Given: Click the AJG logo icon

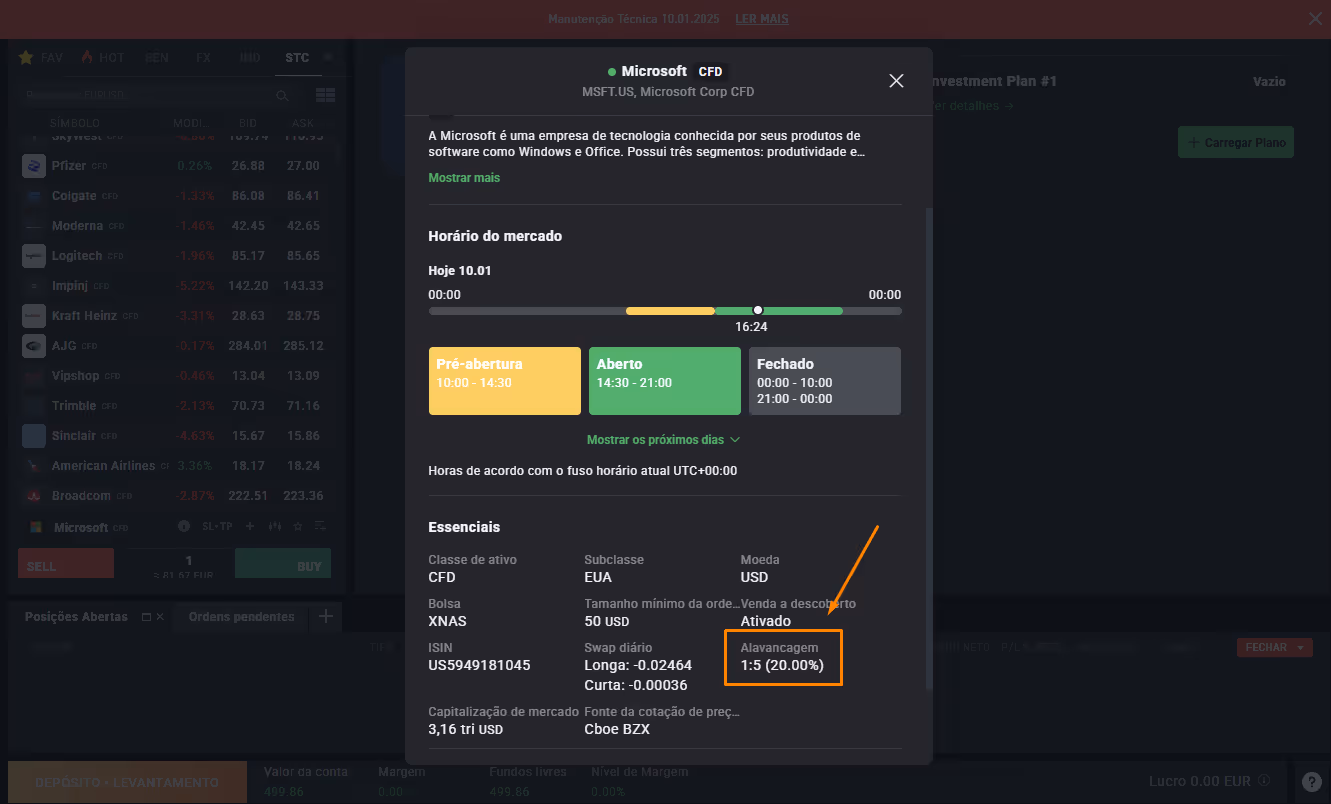Looking at the screenshot, I should (x=34, y=346).
